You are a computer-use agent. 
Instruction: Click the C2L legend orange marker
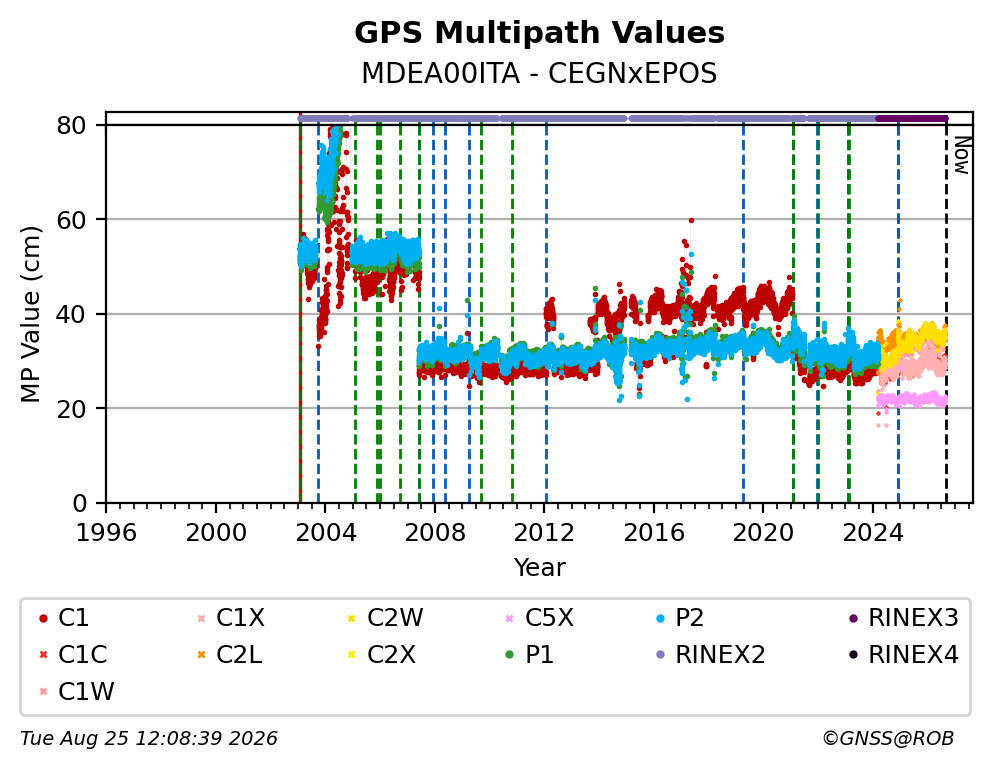pos(201,655)
